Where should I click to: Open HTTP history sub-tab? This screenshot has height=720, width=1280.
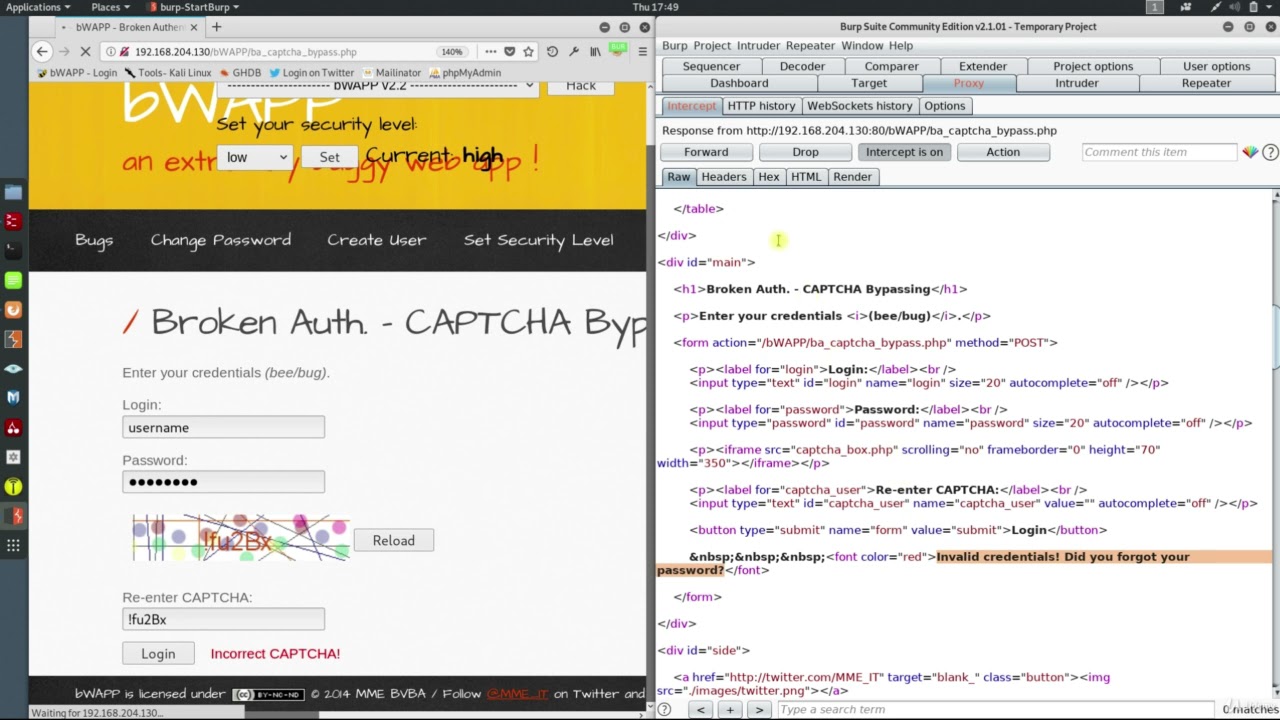click(x=761, y=106)
